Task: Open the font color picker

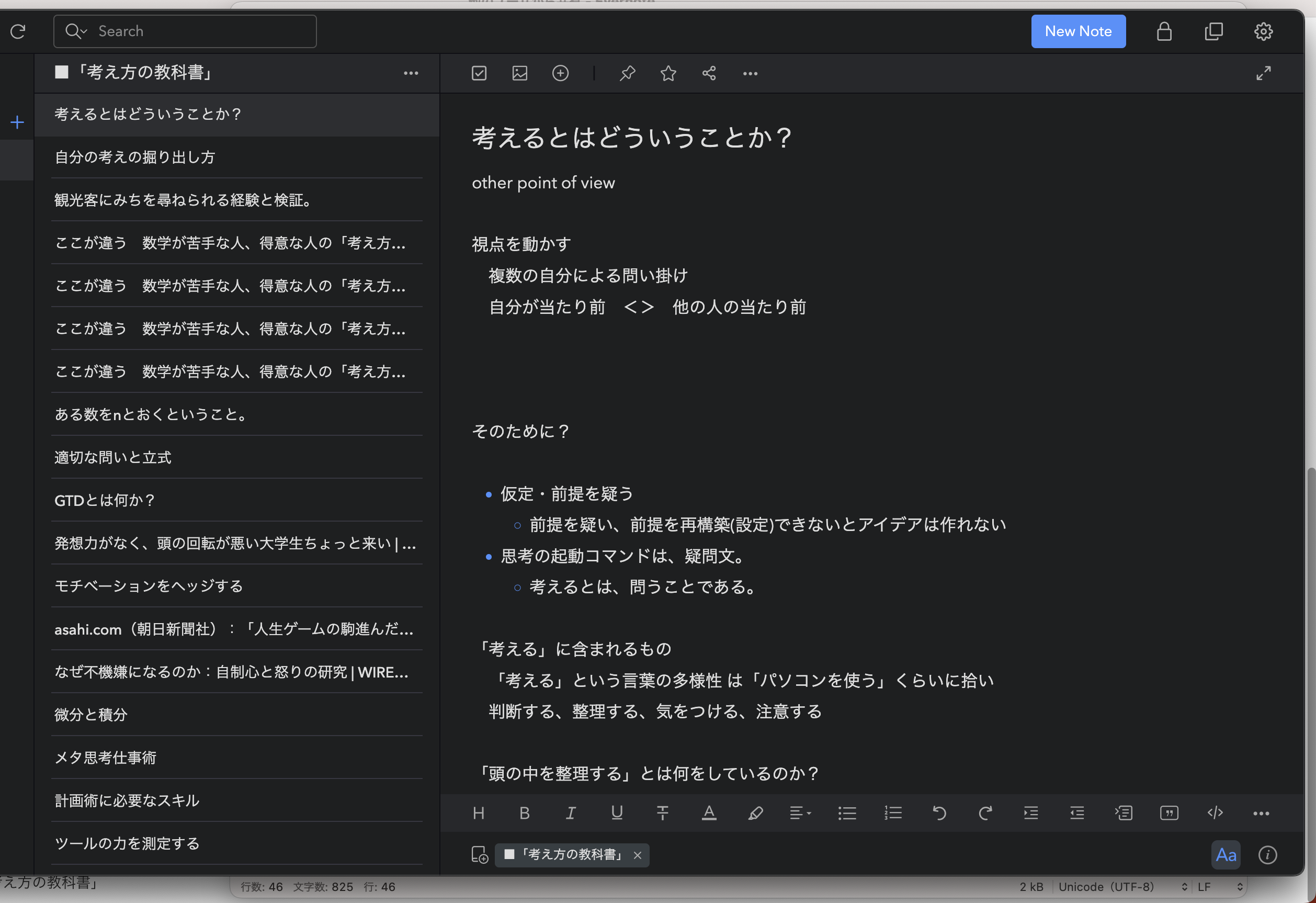Action: pyautogui.click(x=709, y=813)
